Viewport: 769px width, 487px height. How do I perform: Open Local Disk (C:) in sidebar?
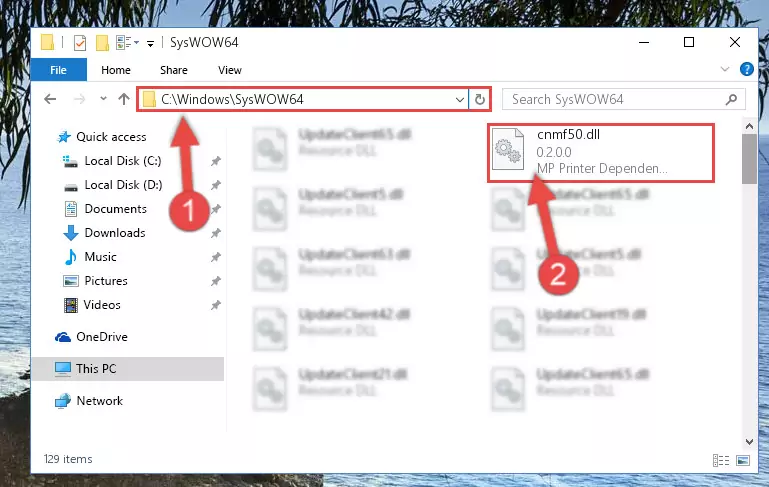click(123, 161)
